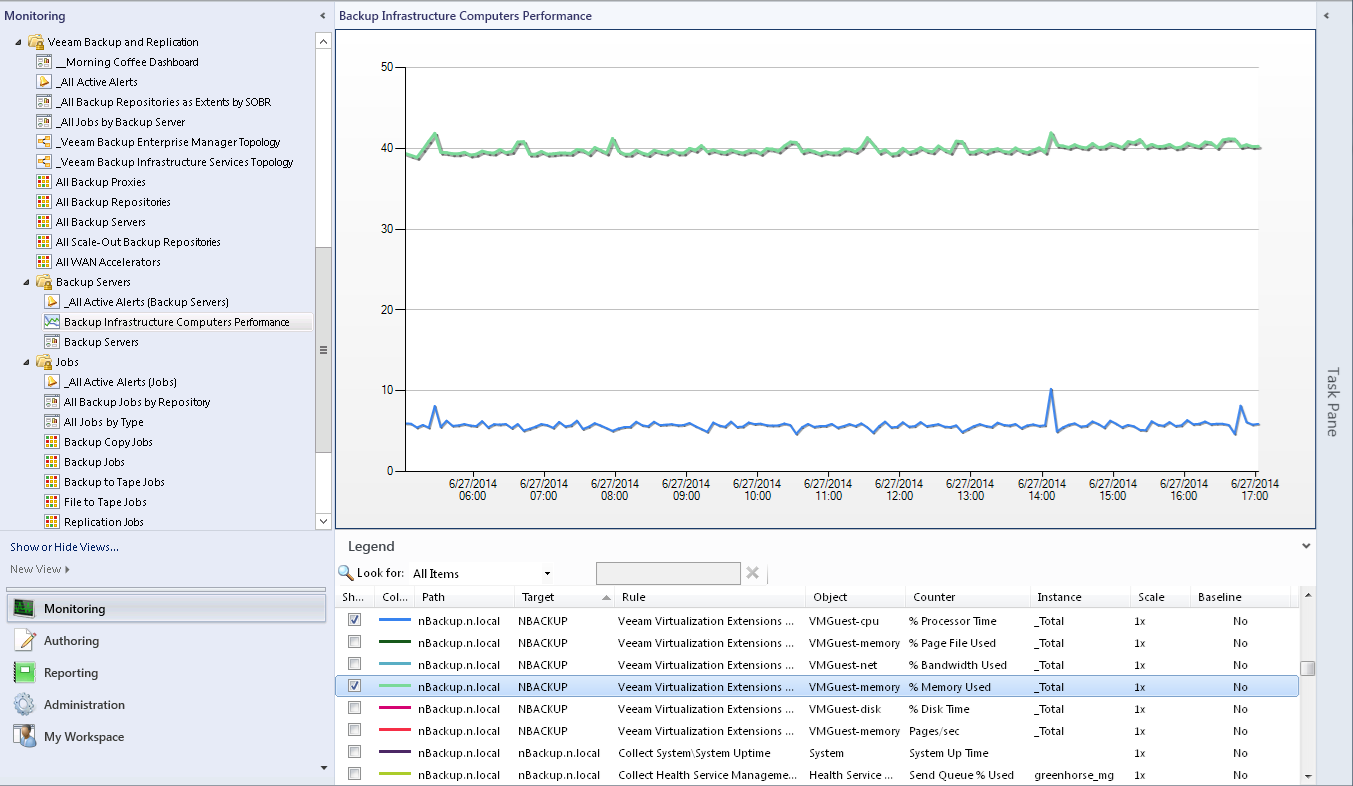Collapse the Legend section chevron

click(1305, 546)
